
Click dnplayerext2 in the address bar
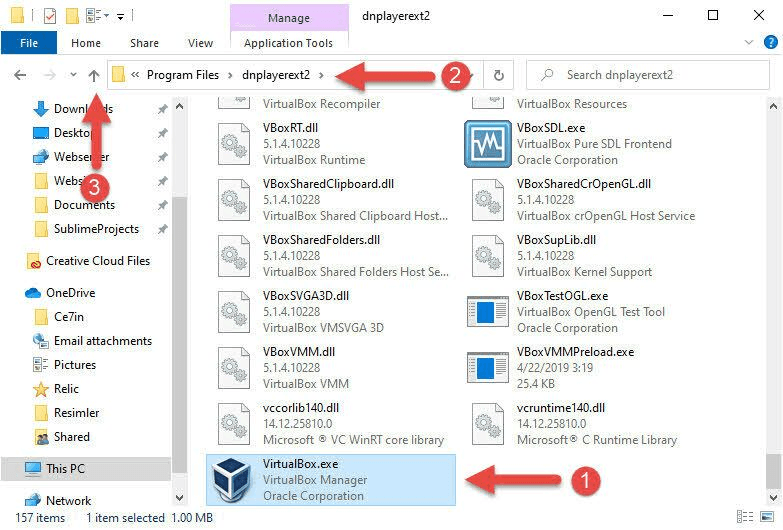276,75
